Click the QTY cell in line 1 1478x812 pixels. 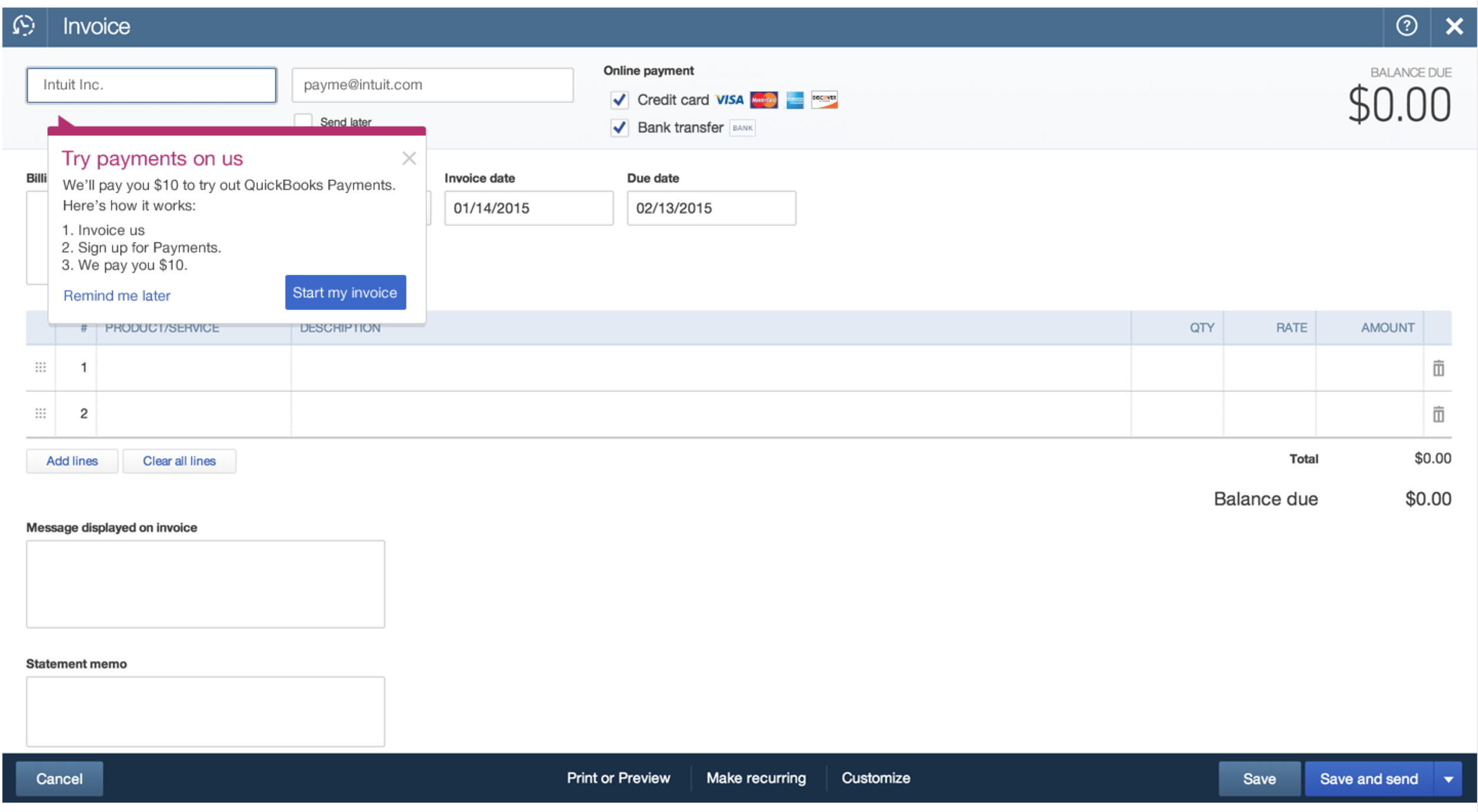[x=1177, y=368]
